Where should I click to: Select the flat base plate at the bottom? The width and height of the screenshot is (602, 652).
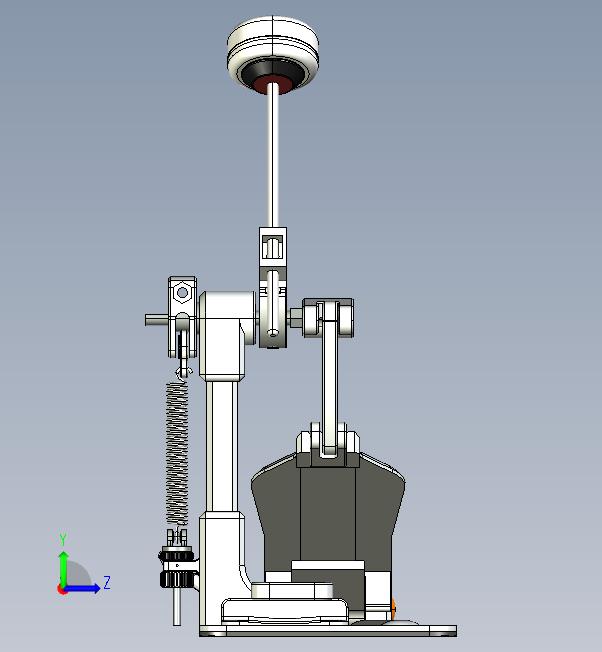pyautogui.click(x=328, y=630)
